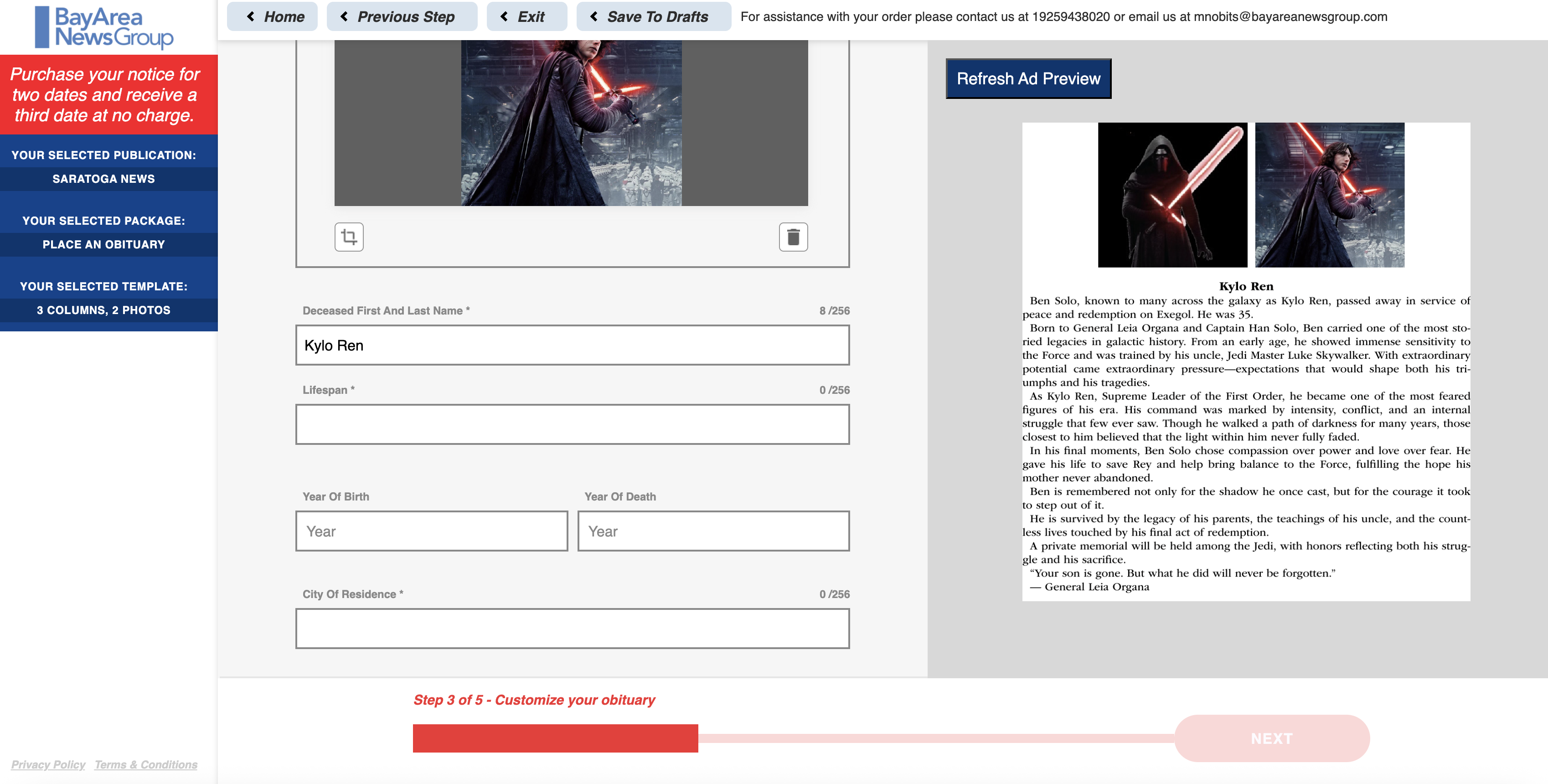Click the Year Of Death field
This screenshot has width=1548, height=784.
(x=713, y=531)
